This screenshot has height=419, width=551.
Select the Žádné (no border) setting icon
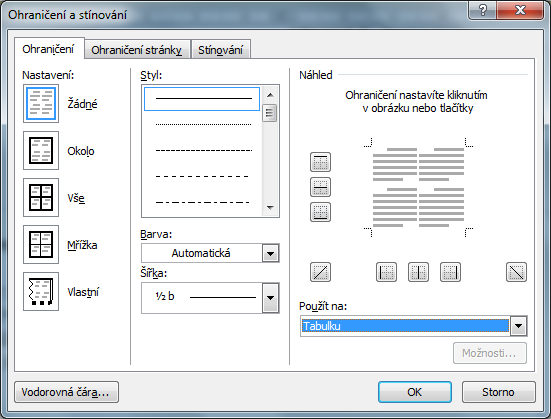[x=41, y=104]
